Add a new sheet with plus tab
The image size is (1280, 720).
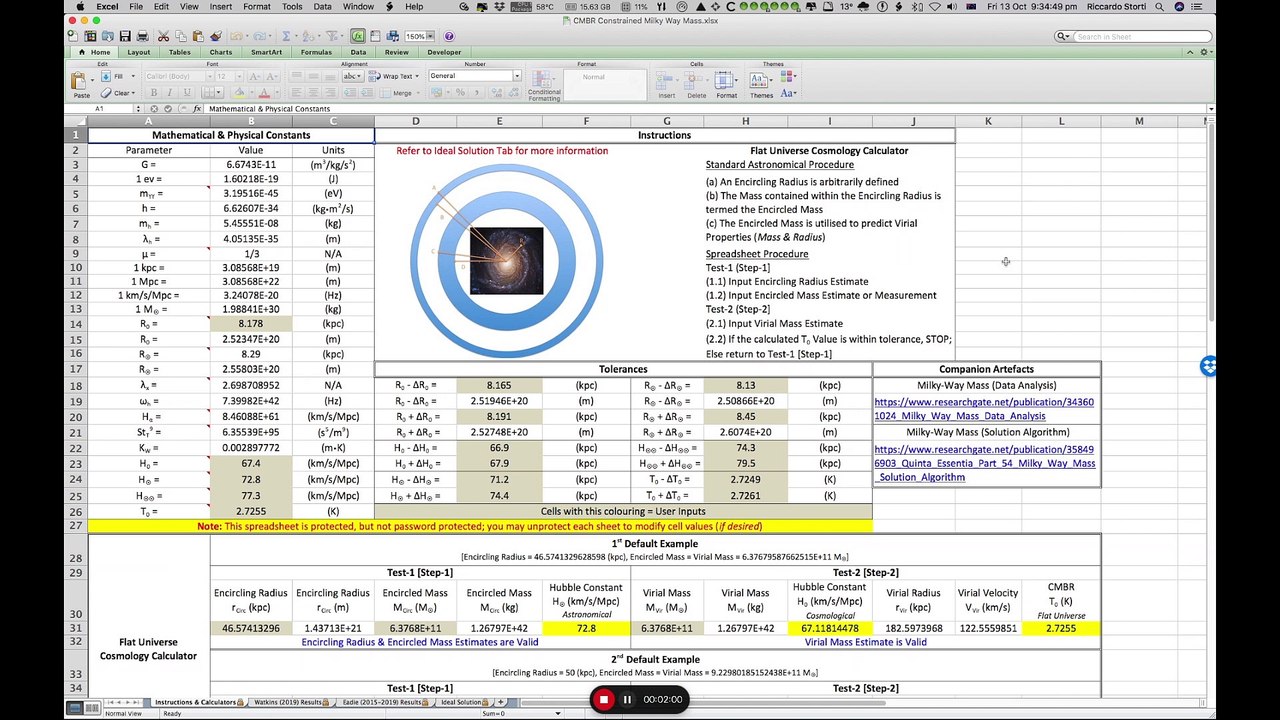pos(500,702)
